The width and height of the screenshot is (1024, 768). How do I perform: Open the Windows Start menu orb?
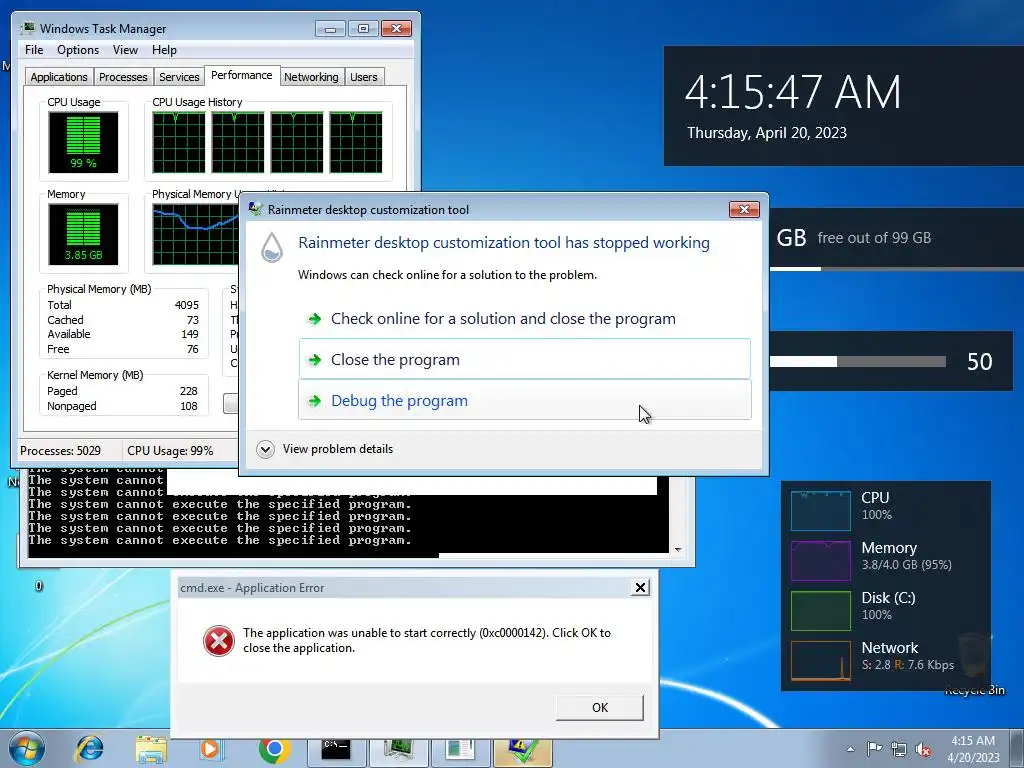pos(27,748)
